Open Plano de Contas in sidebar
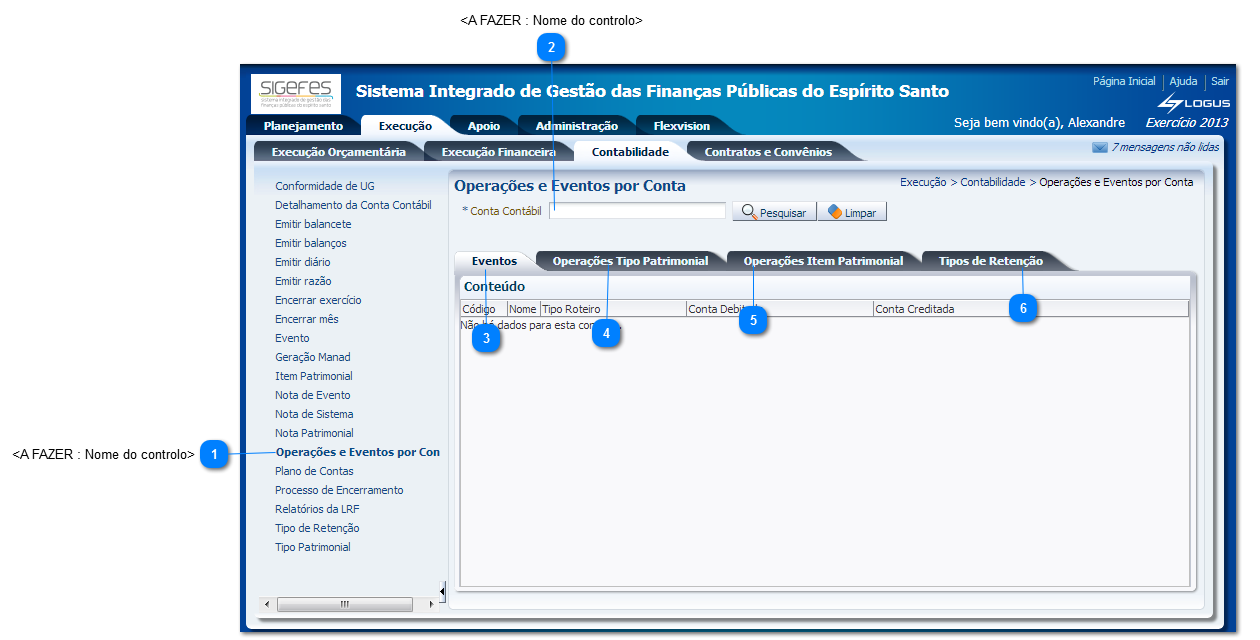The width and height of the screenshot is (1260, 640). tap(314, 471)
